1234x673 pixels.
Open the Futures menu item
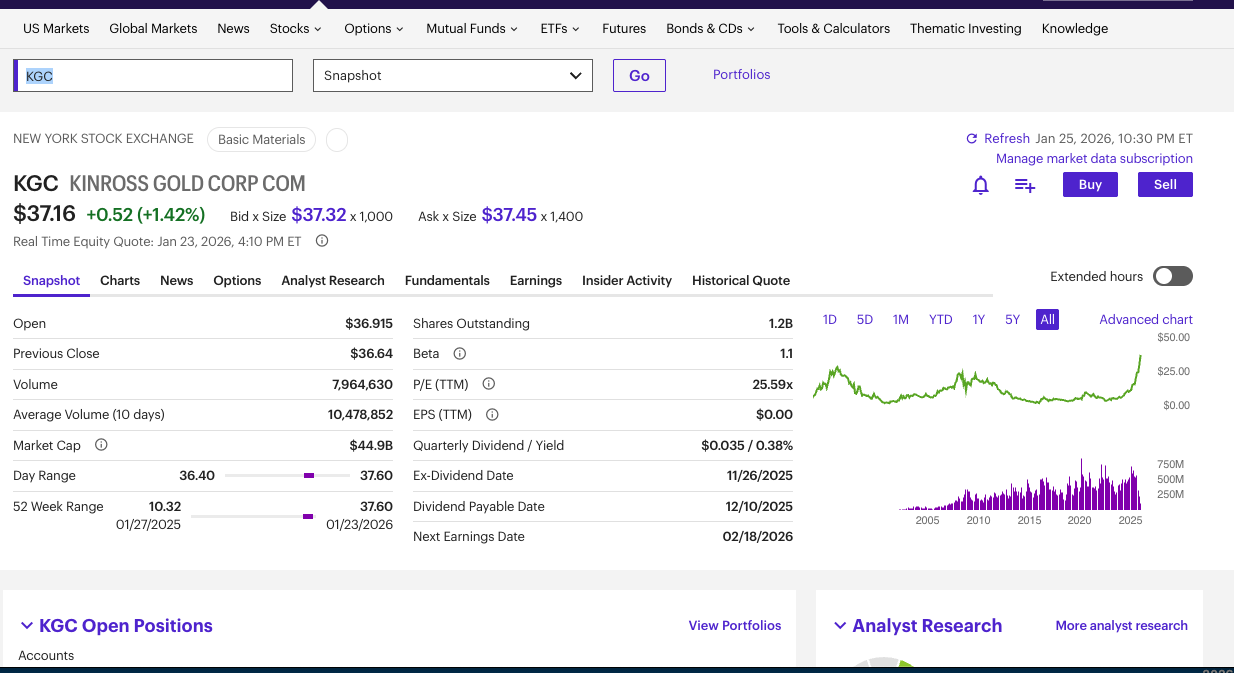(624, 29)
